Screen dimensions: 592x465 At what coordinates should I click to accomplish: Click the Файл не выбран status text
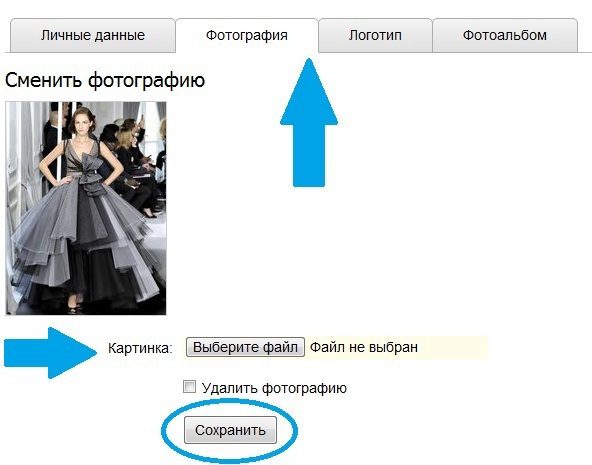364,347
